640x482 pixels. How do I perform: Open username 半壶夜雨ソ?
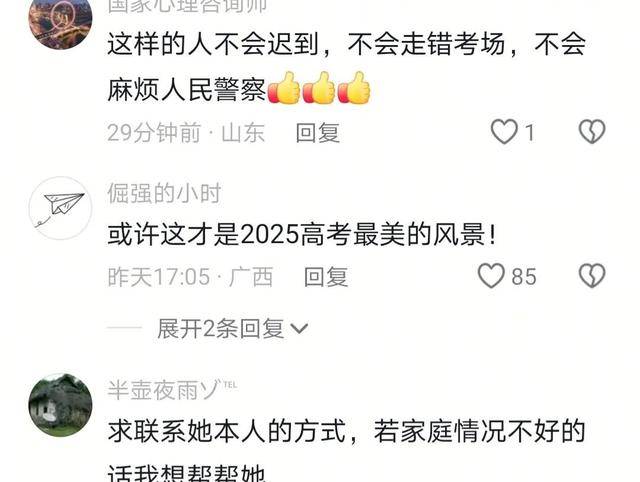(172, 390)
